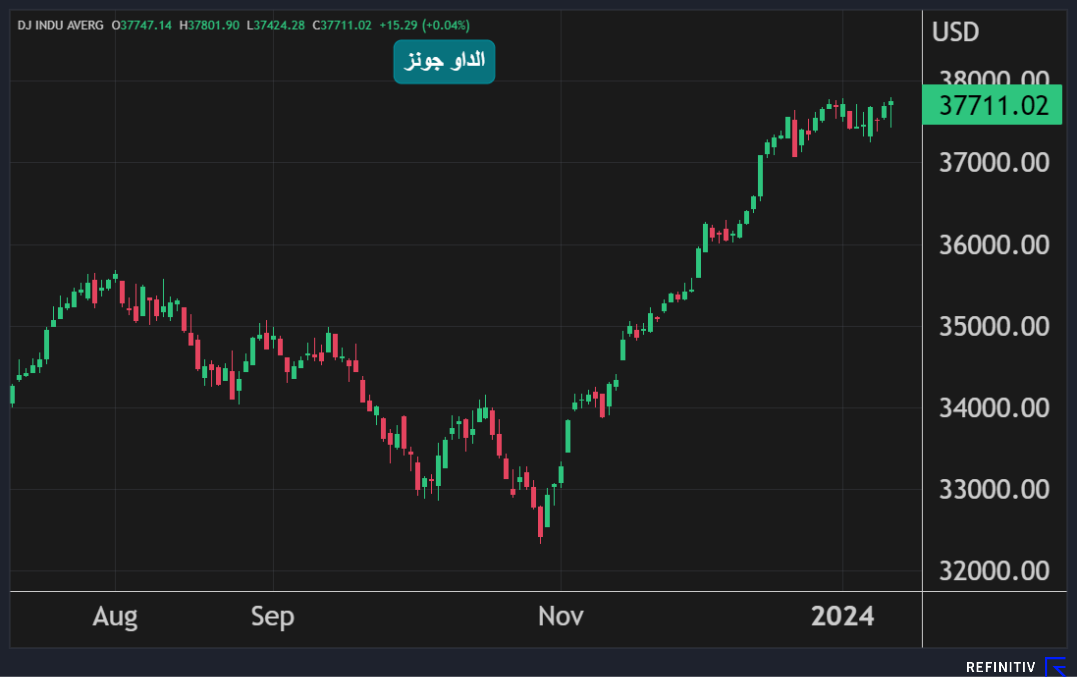The width and height of the screenshot is (1077, 677).
Task: Select the Nov label on time axis
Action: click(x=561, y=617)
